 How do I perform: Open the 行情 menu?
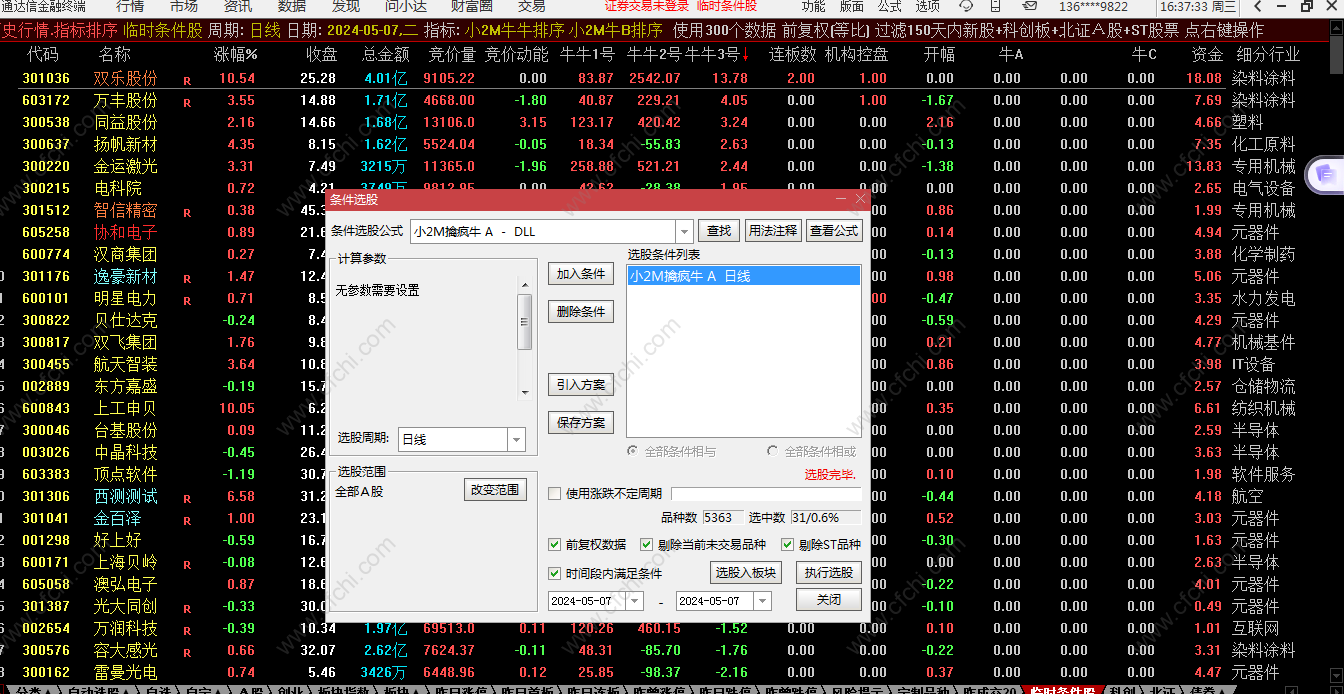(x=130, y=6)
